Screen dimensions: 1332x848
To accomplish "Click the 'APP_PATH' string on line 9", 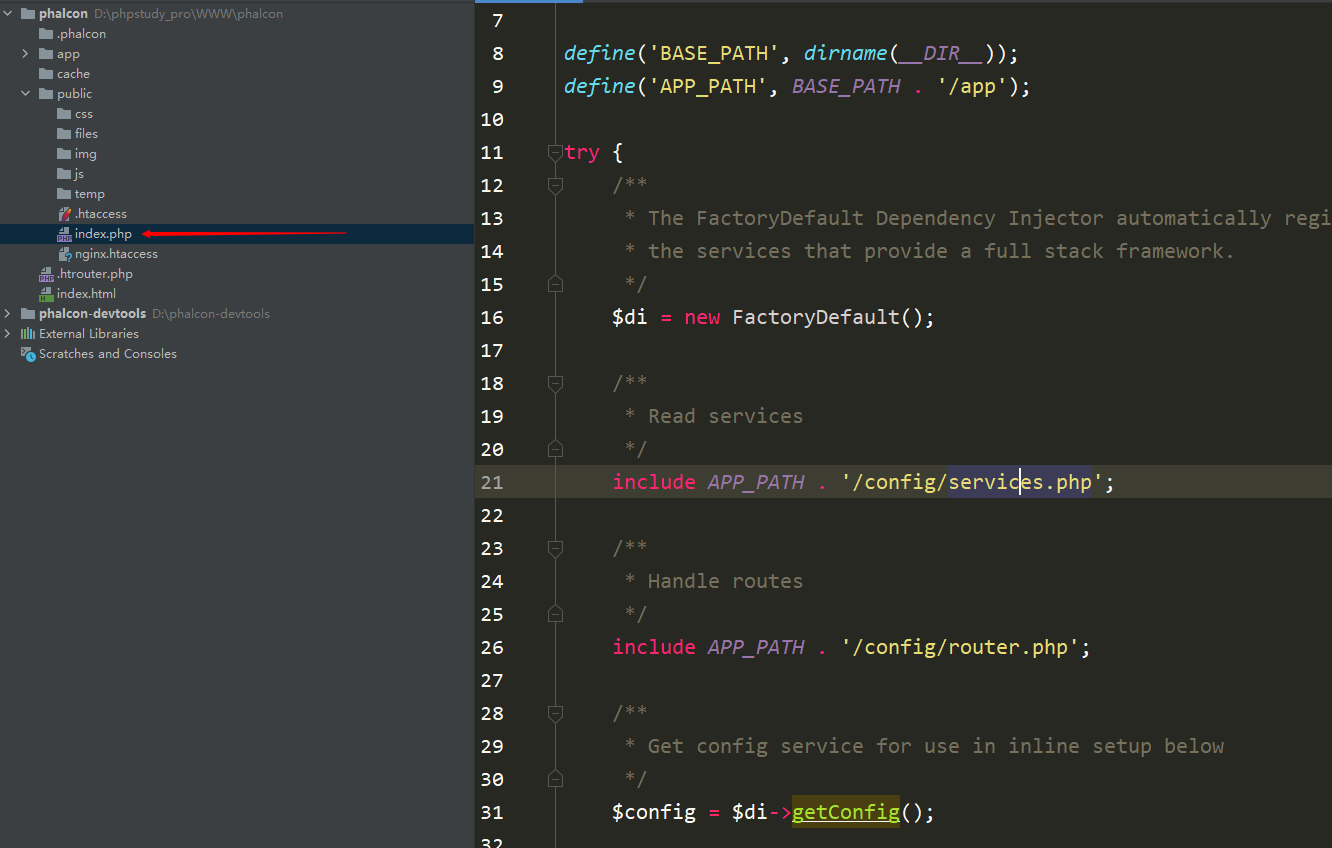I will pos(708,86).
